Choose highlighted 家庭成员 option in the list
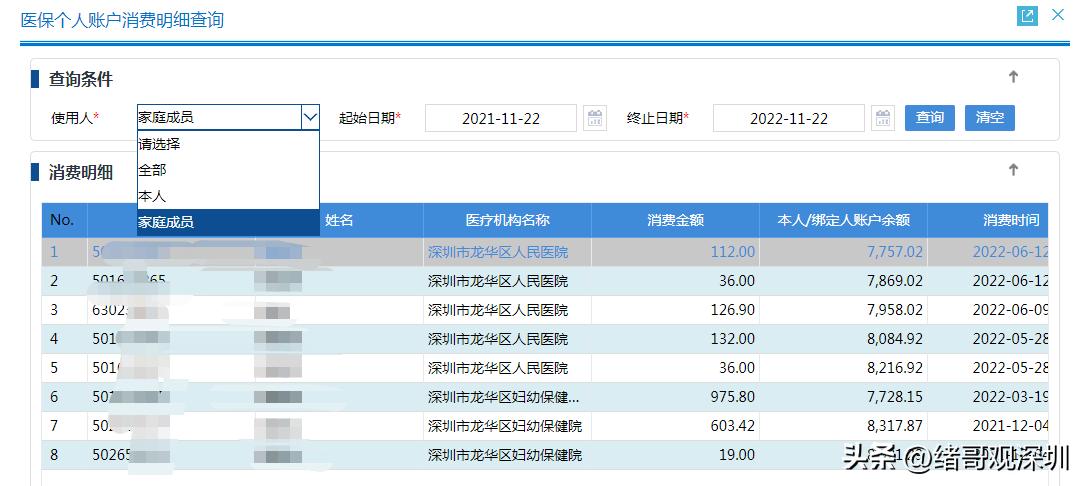Screen dimensions: 1085x486 pyautogui.click(x=228, y=223)
